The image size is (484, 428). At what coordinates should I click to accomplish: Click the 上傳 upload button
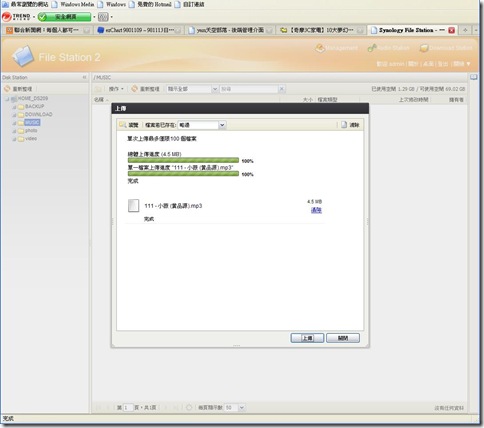coord(307,338)
